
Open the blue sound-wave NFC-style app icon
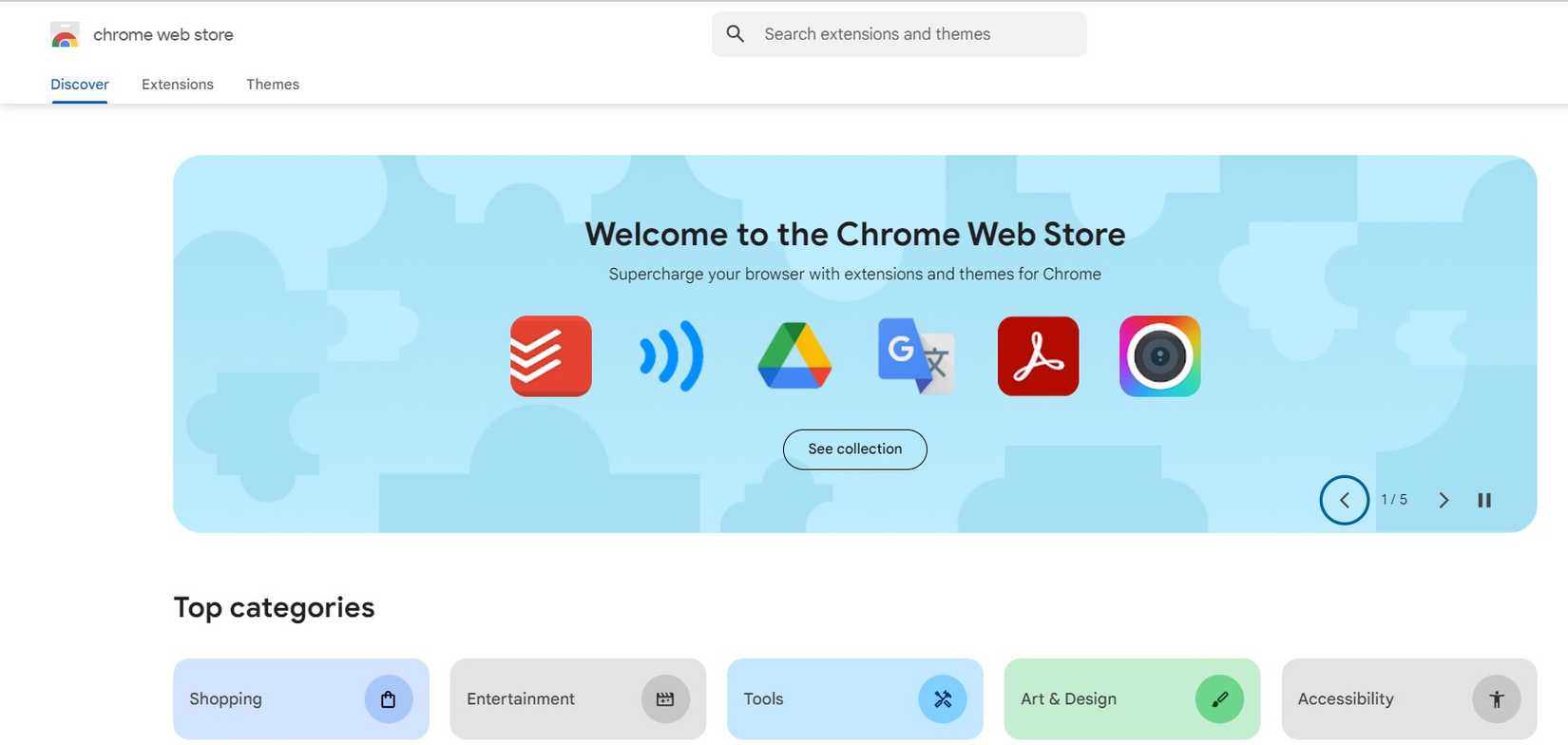672,356
